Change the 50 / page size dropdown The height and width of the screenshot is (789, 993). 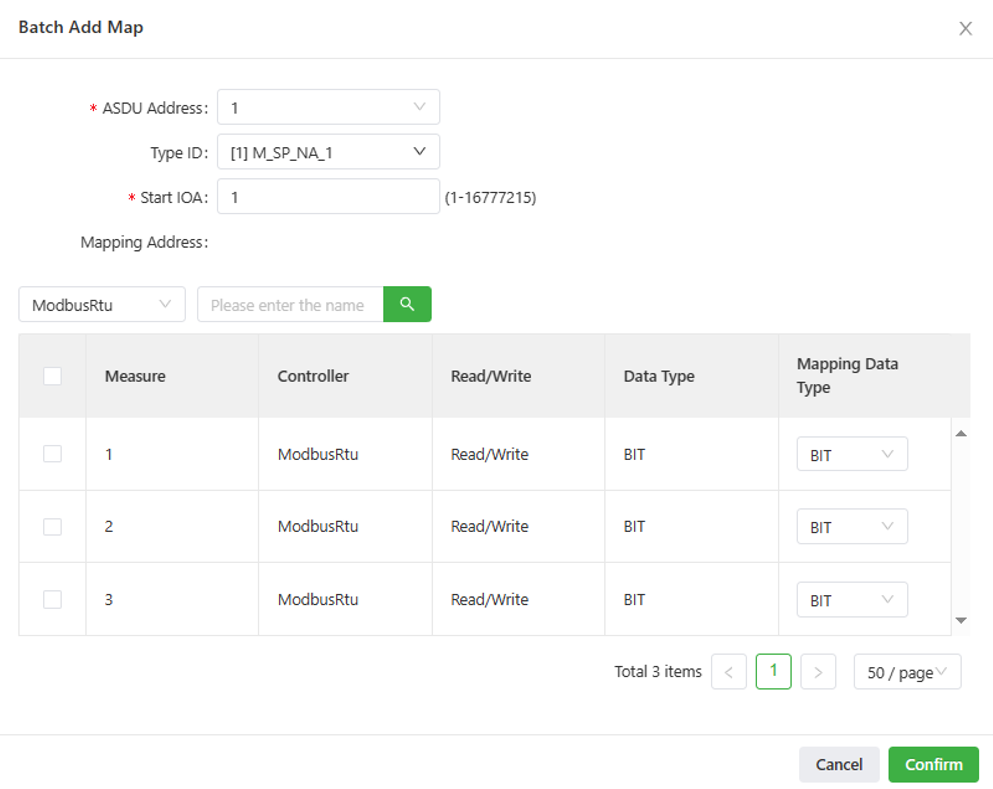coord(907,673)
